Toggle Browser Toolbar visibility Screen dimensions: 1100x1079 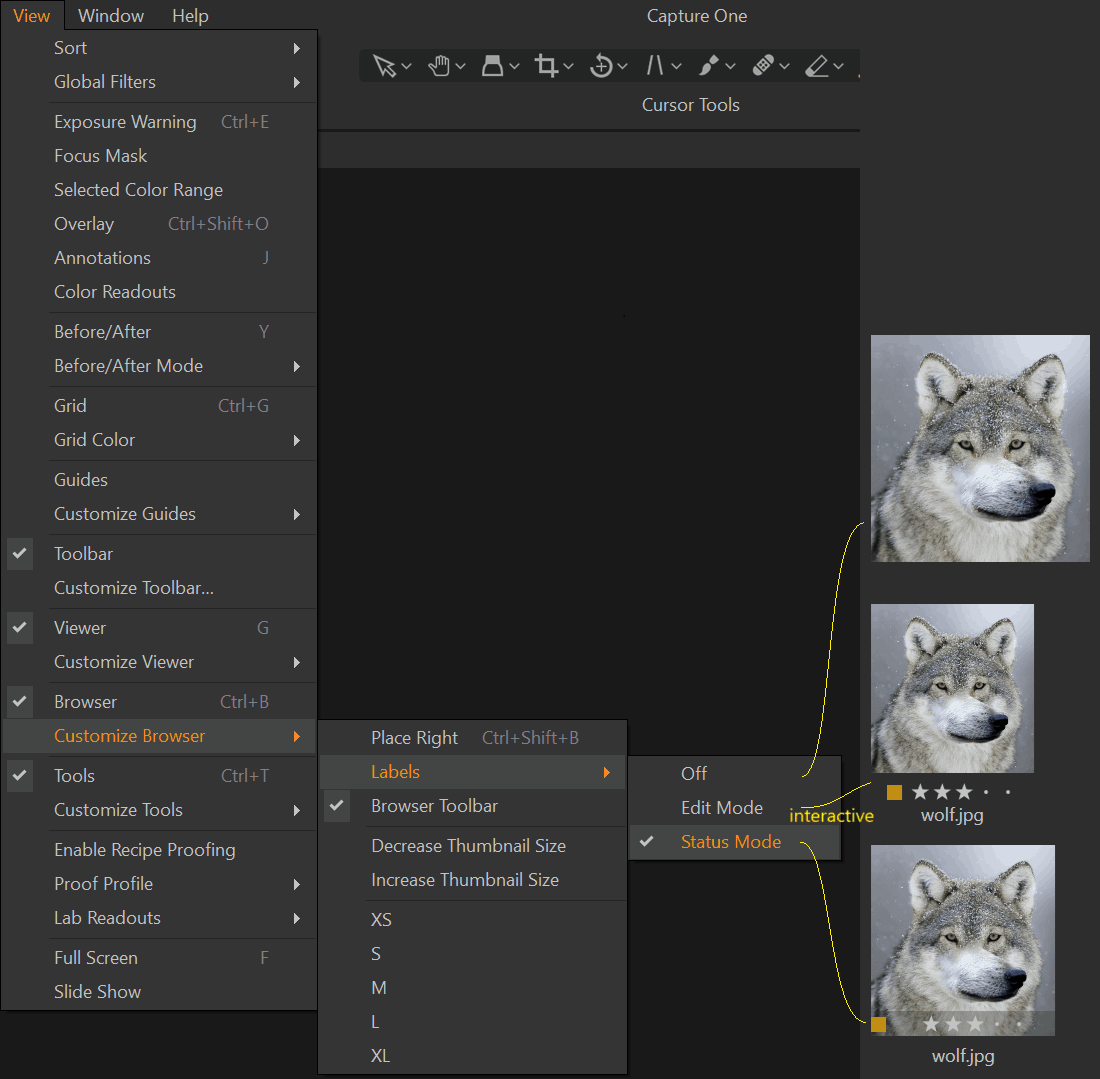tap(434, 806)
